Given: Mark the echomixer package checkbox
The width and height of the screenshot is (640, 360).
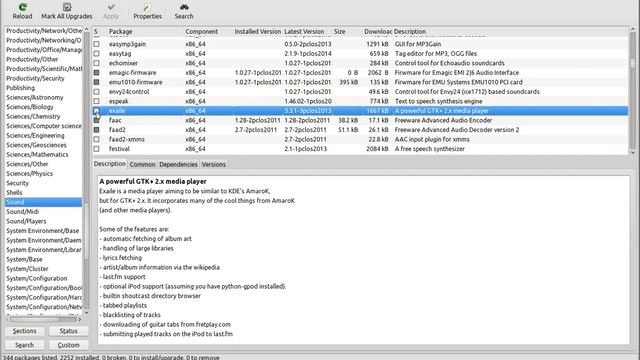Looking at the screenshot, I should (x=96, y=63).
